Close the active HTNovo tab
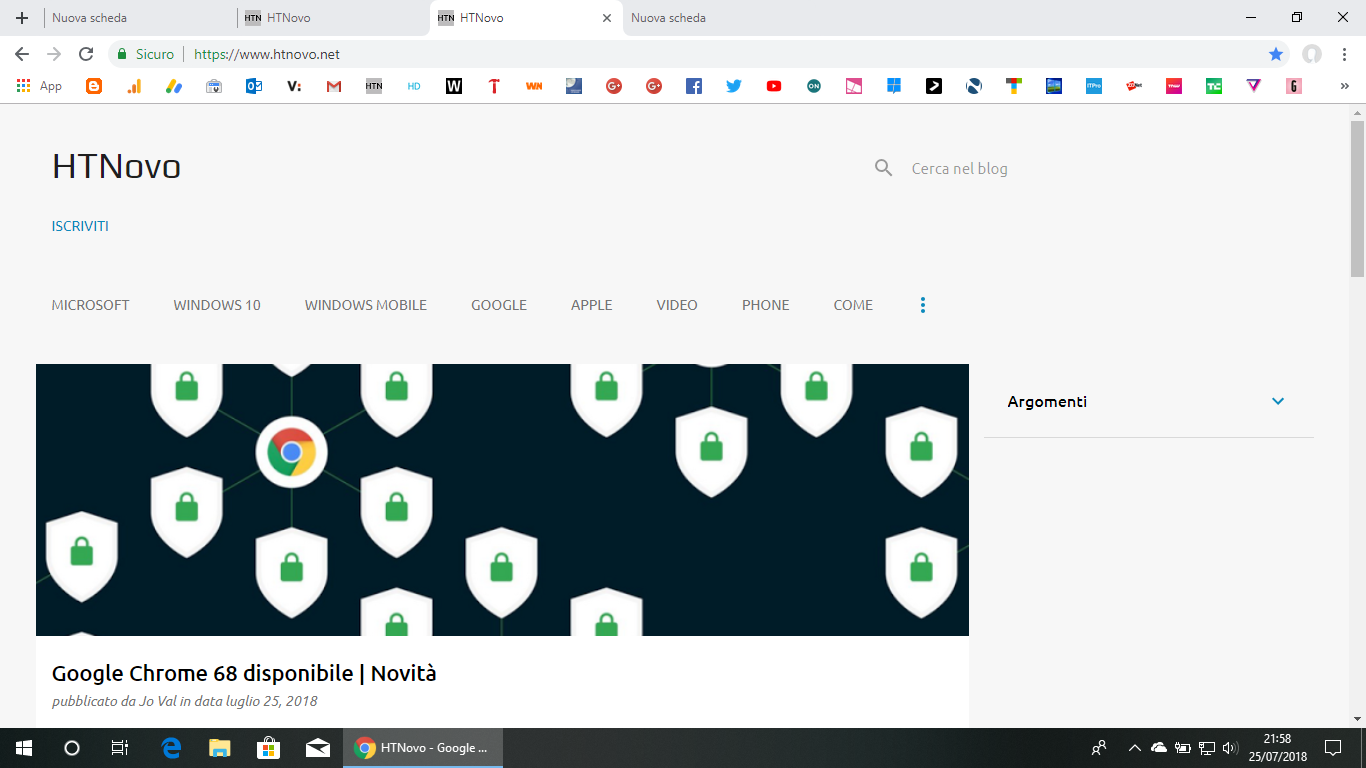This screenshot has height=768, width=1366. tap(606, 18)
